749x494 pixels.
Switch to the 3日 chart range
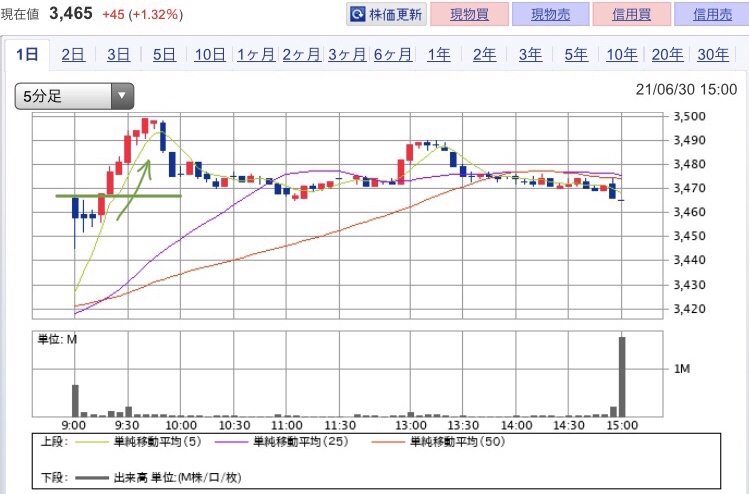pyautogui.click(x=118, y=54)
